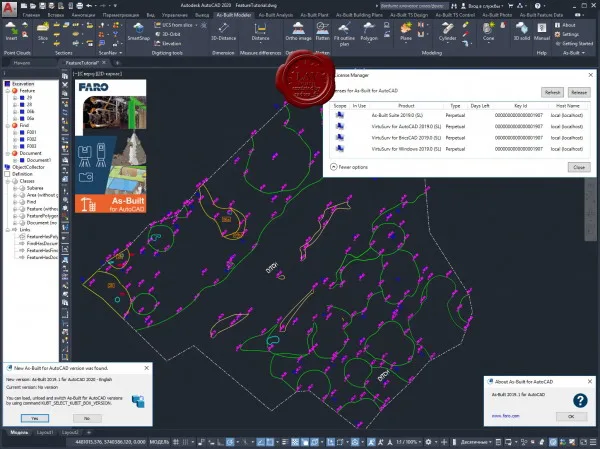This screenshot has width=600, height=449.
Task: Click No in new version dialog
Action: pos(87,418)
